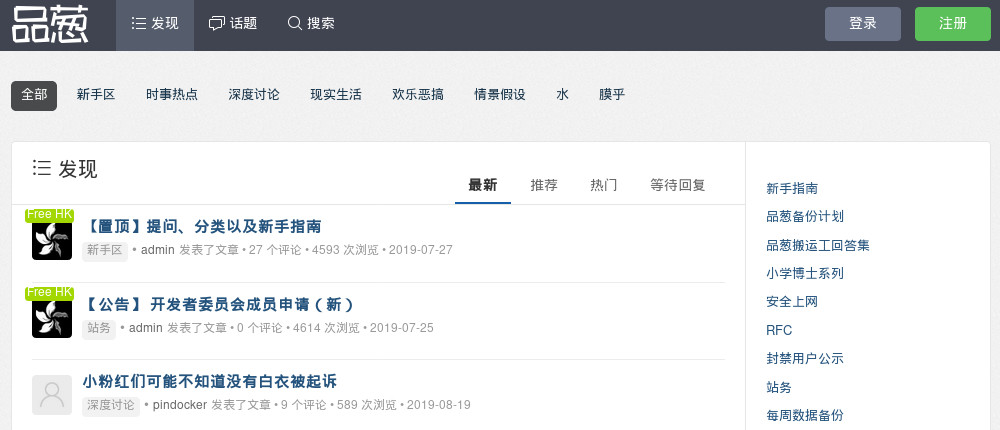Open sidebar link 站务
The height and width of the screenshot is (430, 1000).
tap(779, 387)
